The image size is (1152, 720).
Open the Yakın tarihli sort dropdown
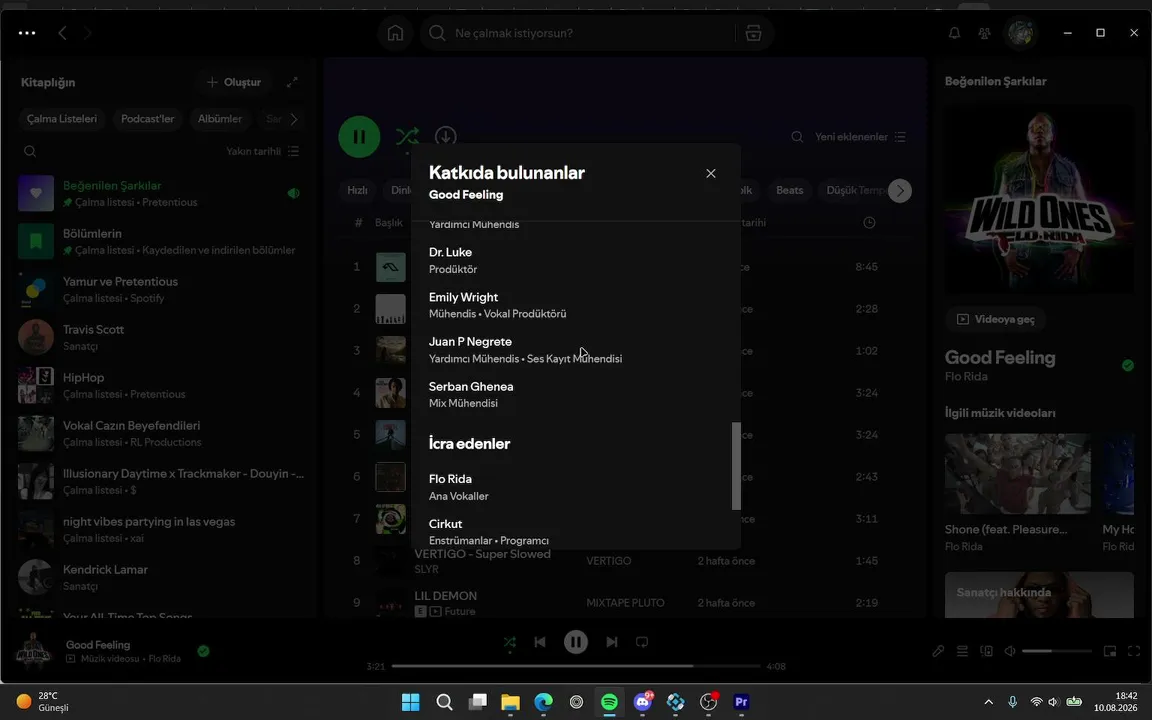(262, 151)
